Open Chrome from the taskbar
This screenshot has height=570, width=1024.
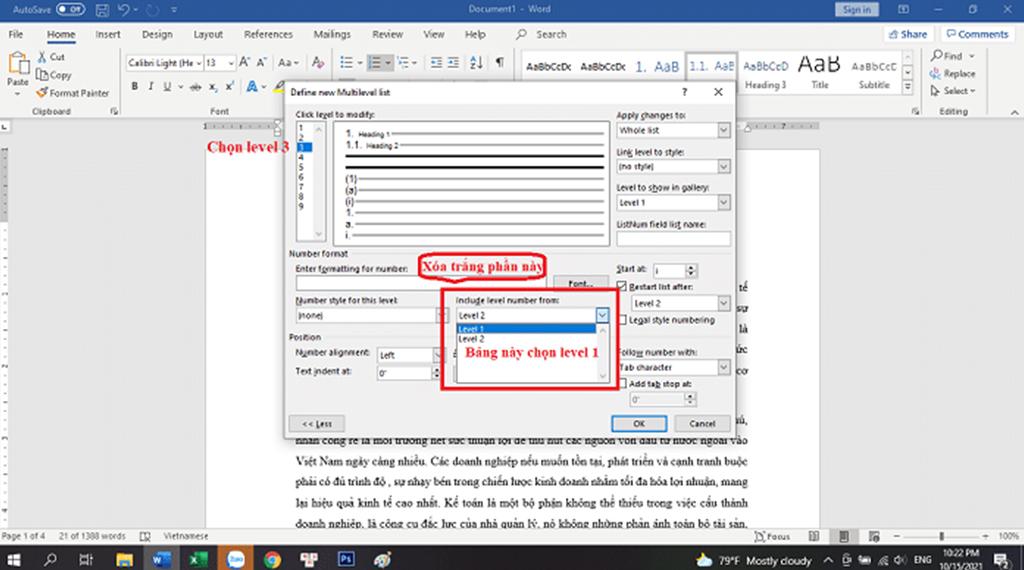coord(272,560)
